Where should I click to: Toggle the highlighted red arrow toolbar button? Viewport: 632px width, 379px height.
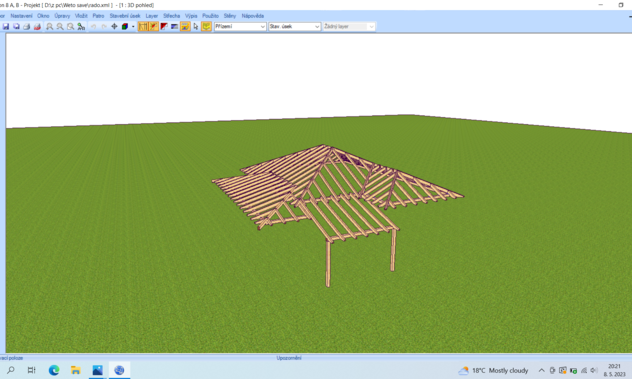tap(154, 27)
